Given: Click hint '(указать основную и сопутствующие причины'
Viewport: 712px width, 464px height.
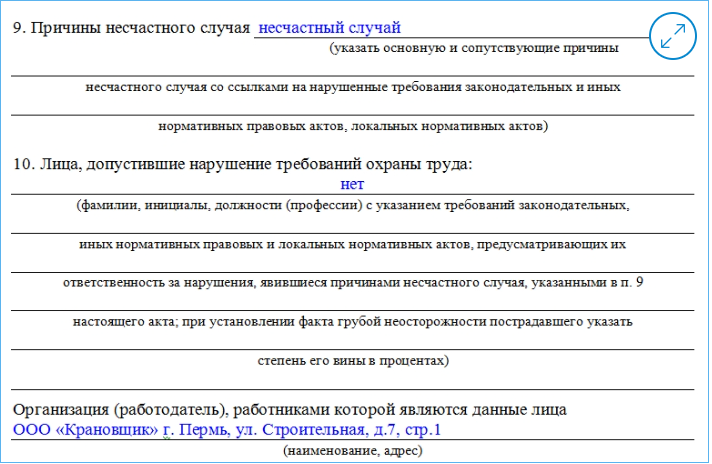Looking at the screenshot, I should [487, 48].
